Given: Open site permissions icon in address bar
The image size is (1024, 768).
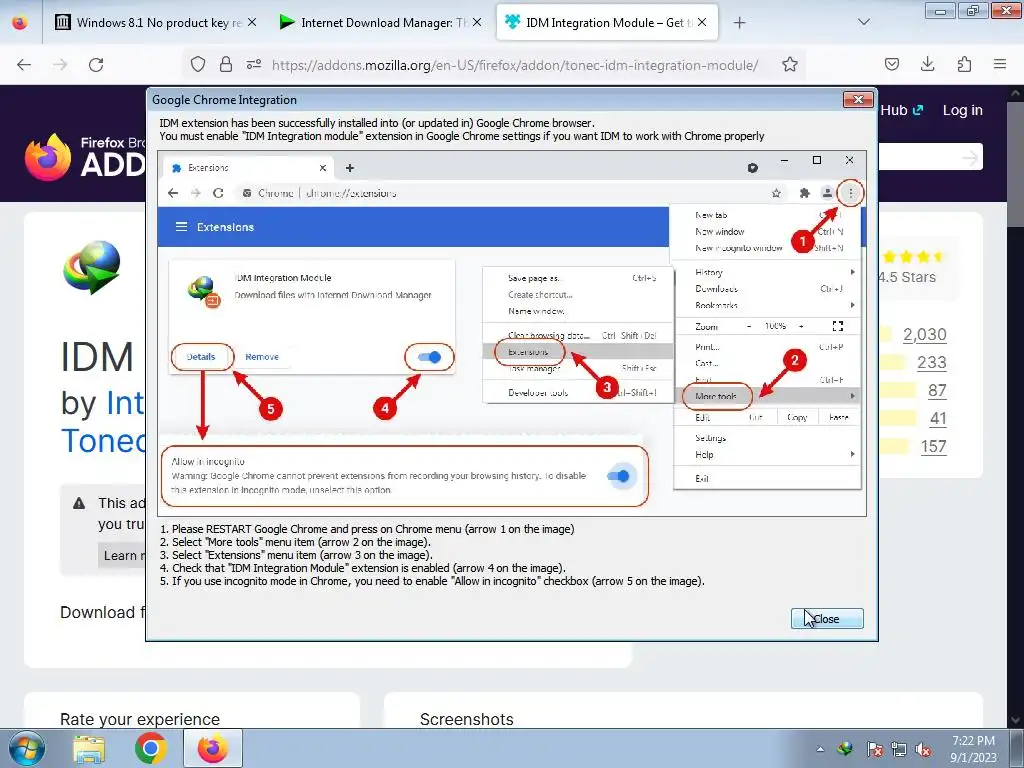Looking at the screenshot, I should 254,64.
